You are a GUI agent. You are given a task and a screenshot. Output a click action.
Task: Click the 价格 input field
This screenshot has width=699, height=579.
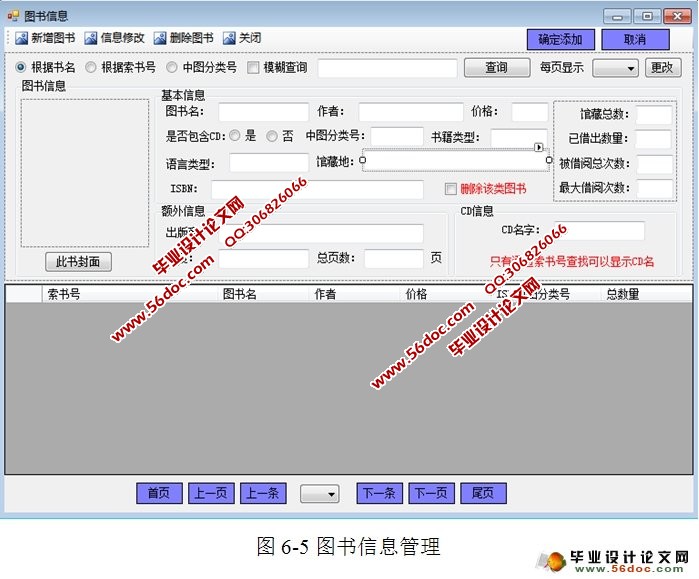coord(530,112)
